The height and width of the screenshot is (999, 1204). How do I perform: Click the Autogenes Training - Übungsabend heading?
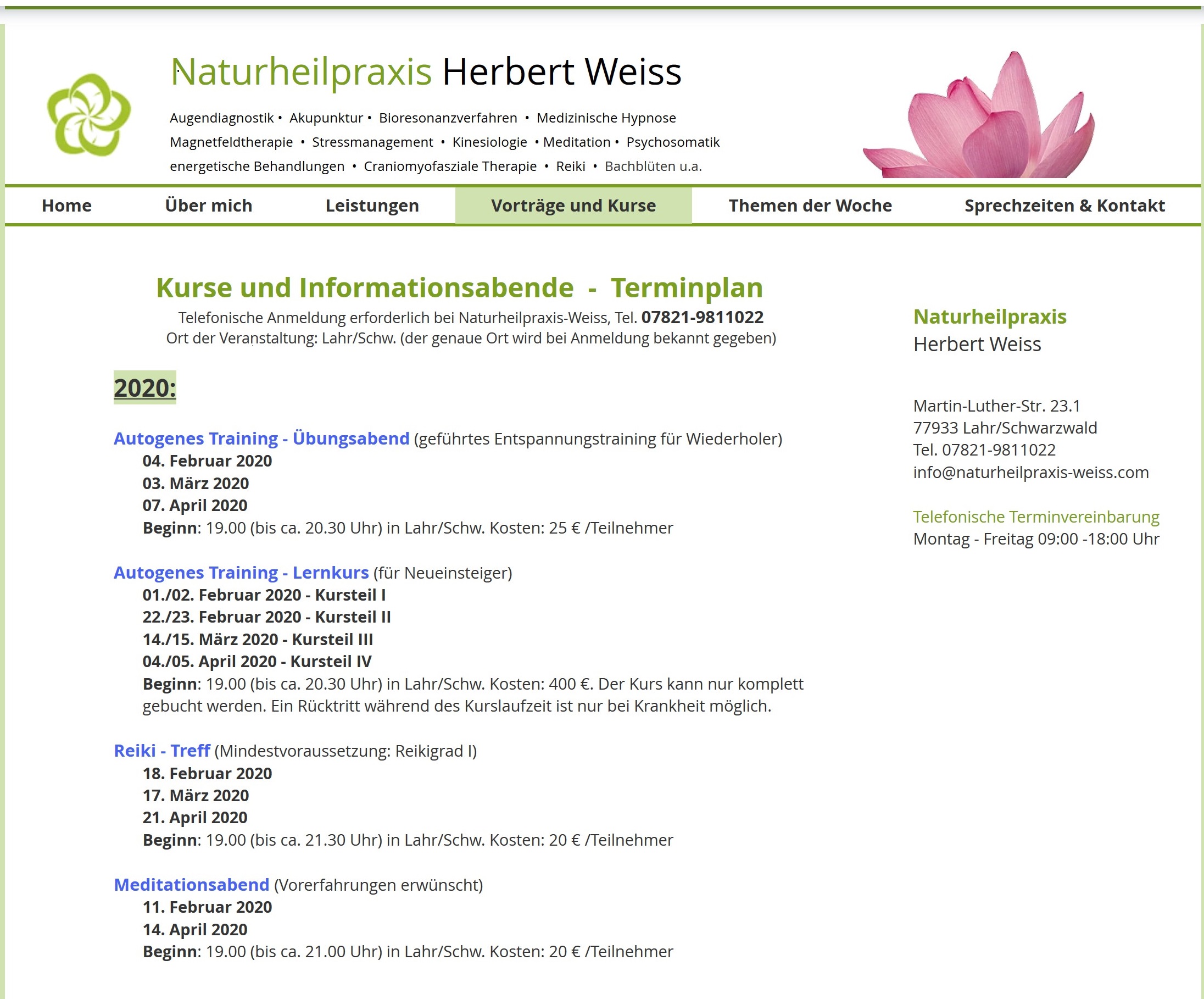click(x=261, y=438)
